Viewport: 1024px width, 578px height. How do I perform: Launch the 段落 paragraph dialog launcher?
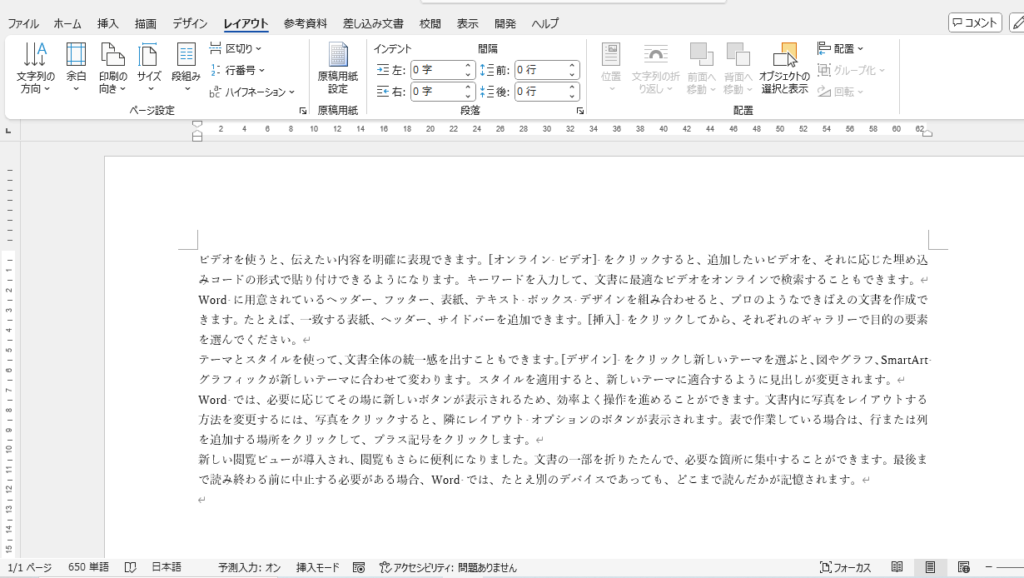[580, 111]
